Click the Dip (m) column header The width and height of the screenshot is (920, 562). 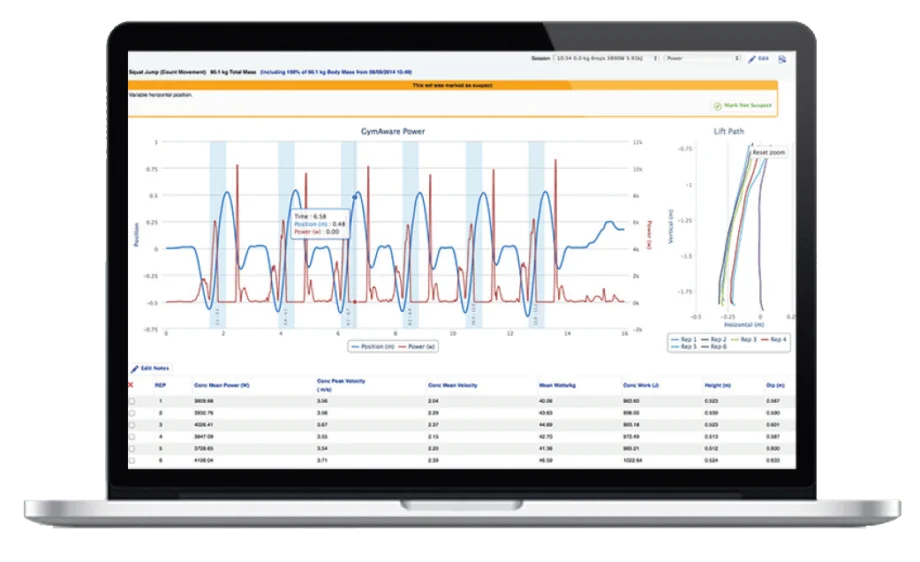point(775,385)
